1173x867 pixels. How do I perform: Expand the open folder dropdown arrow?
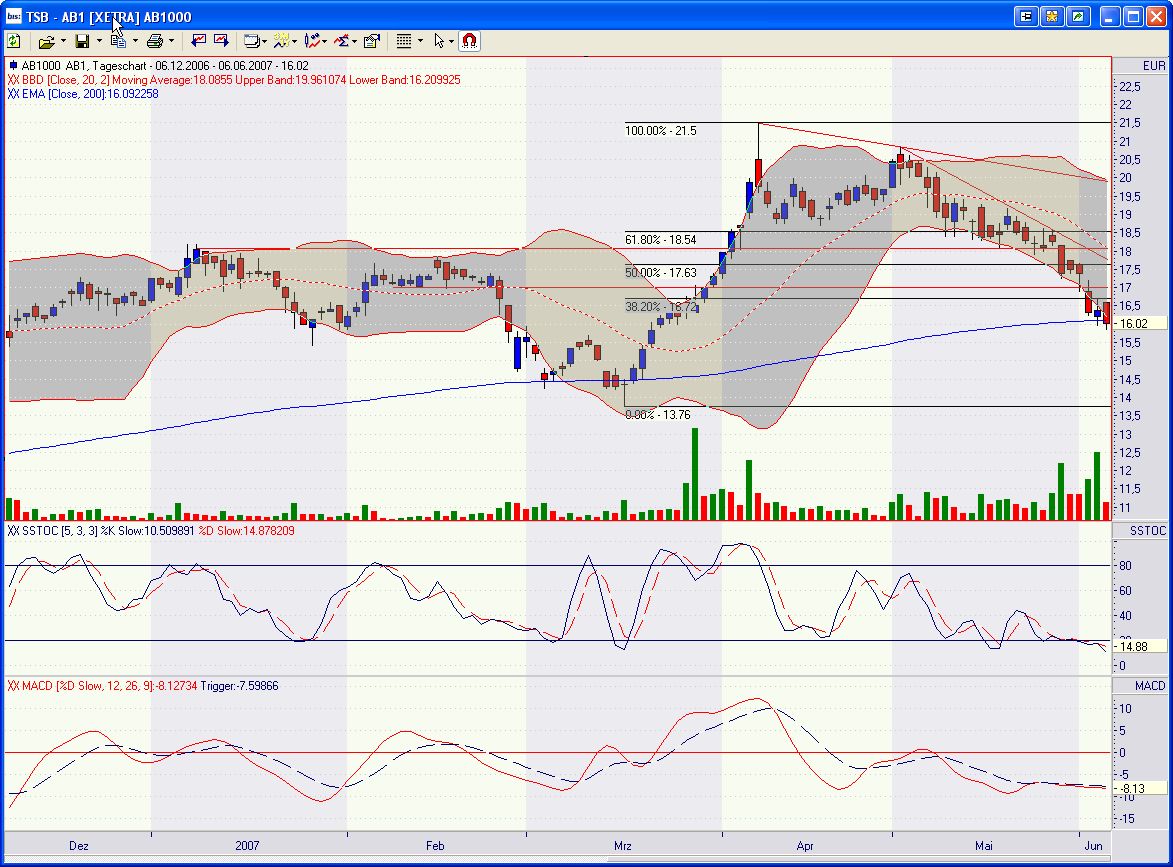coord(63,42)
